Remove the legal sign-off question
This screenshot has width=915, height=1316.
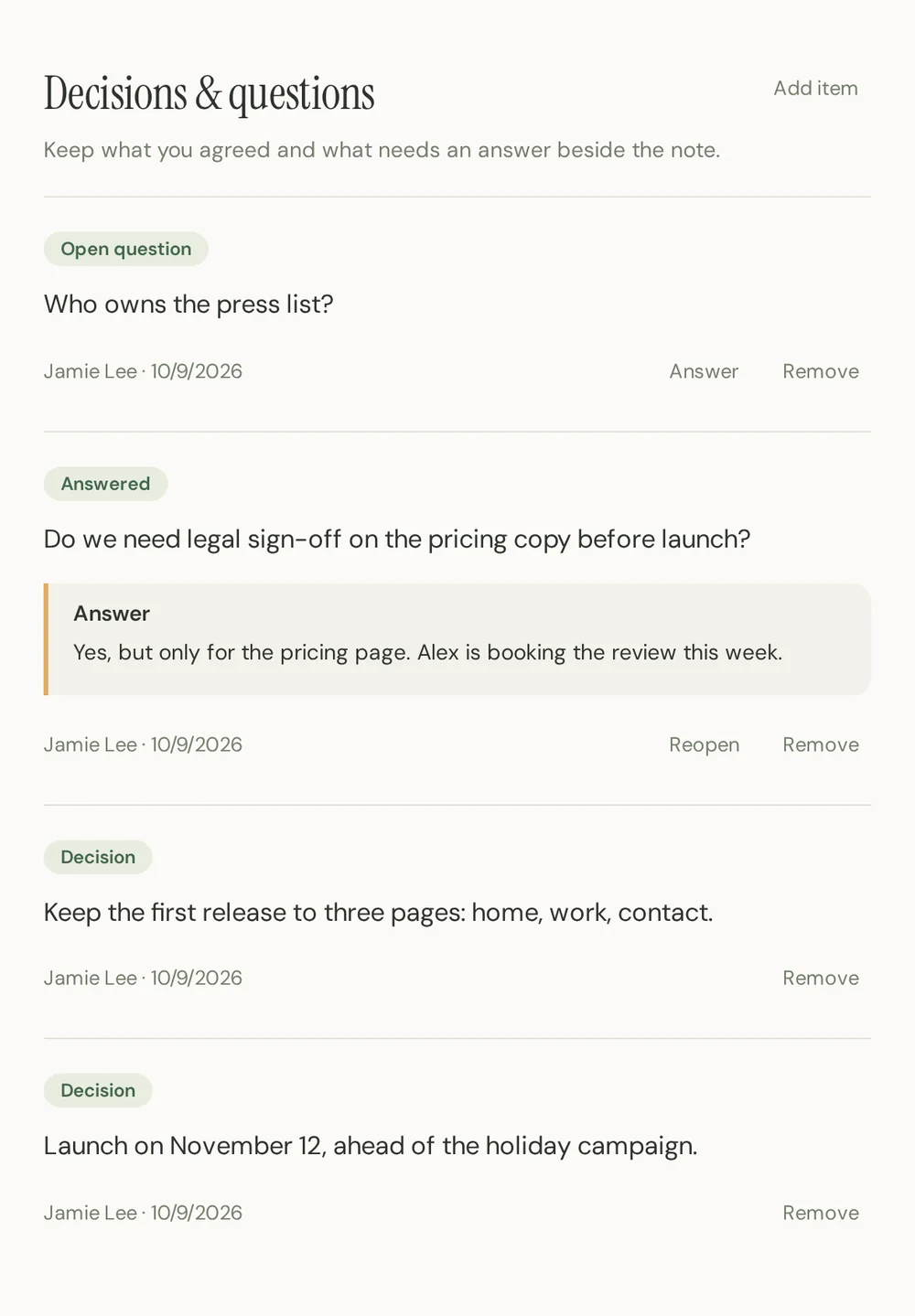821,744
